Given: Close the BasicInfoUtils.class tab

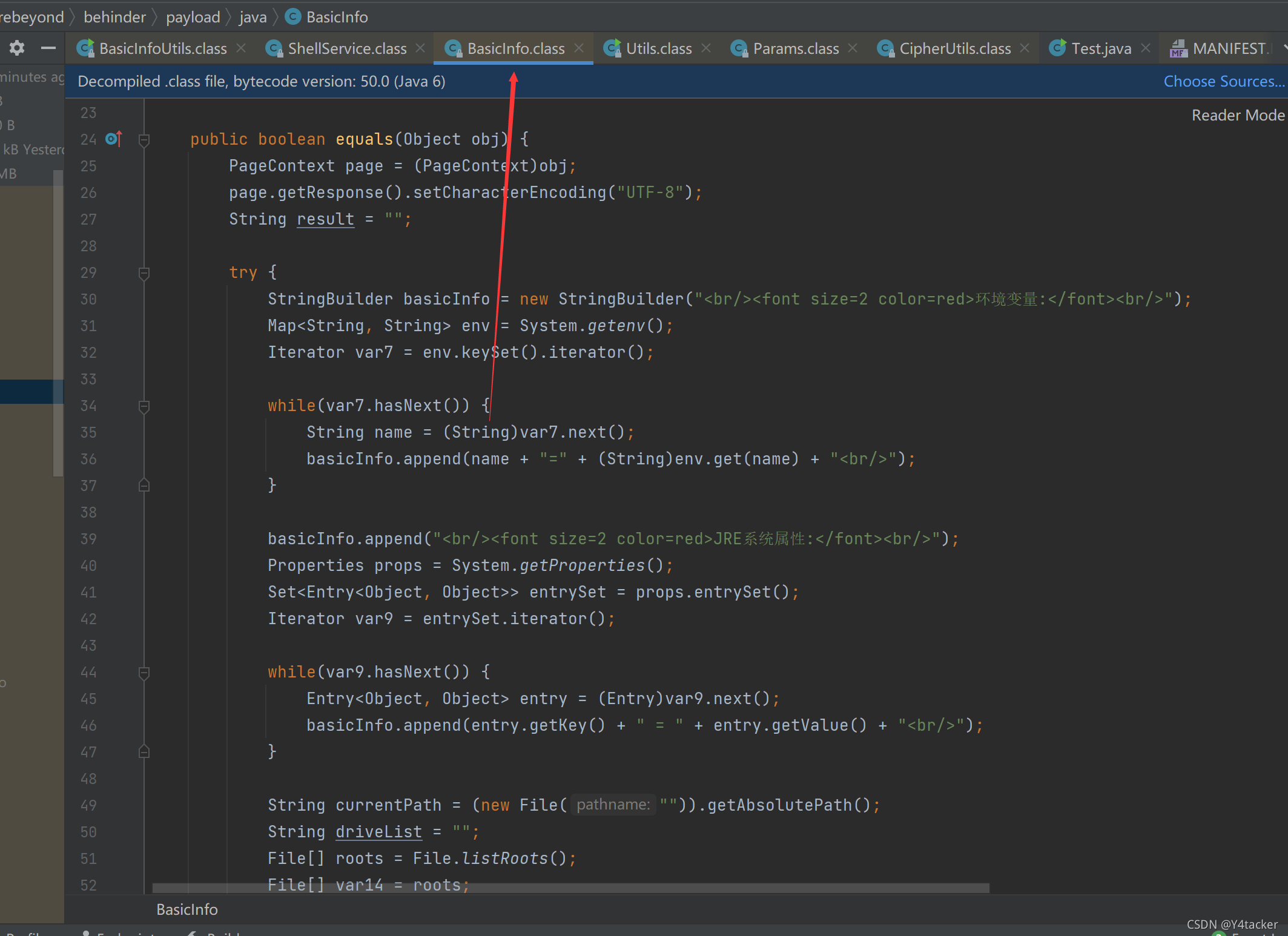Looking at the screenshot, I should 241,48.
